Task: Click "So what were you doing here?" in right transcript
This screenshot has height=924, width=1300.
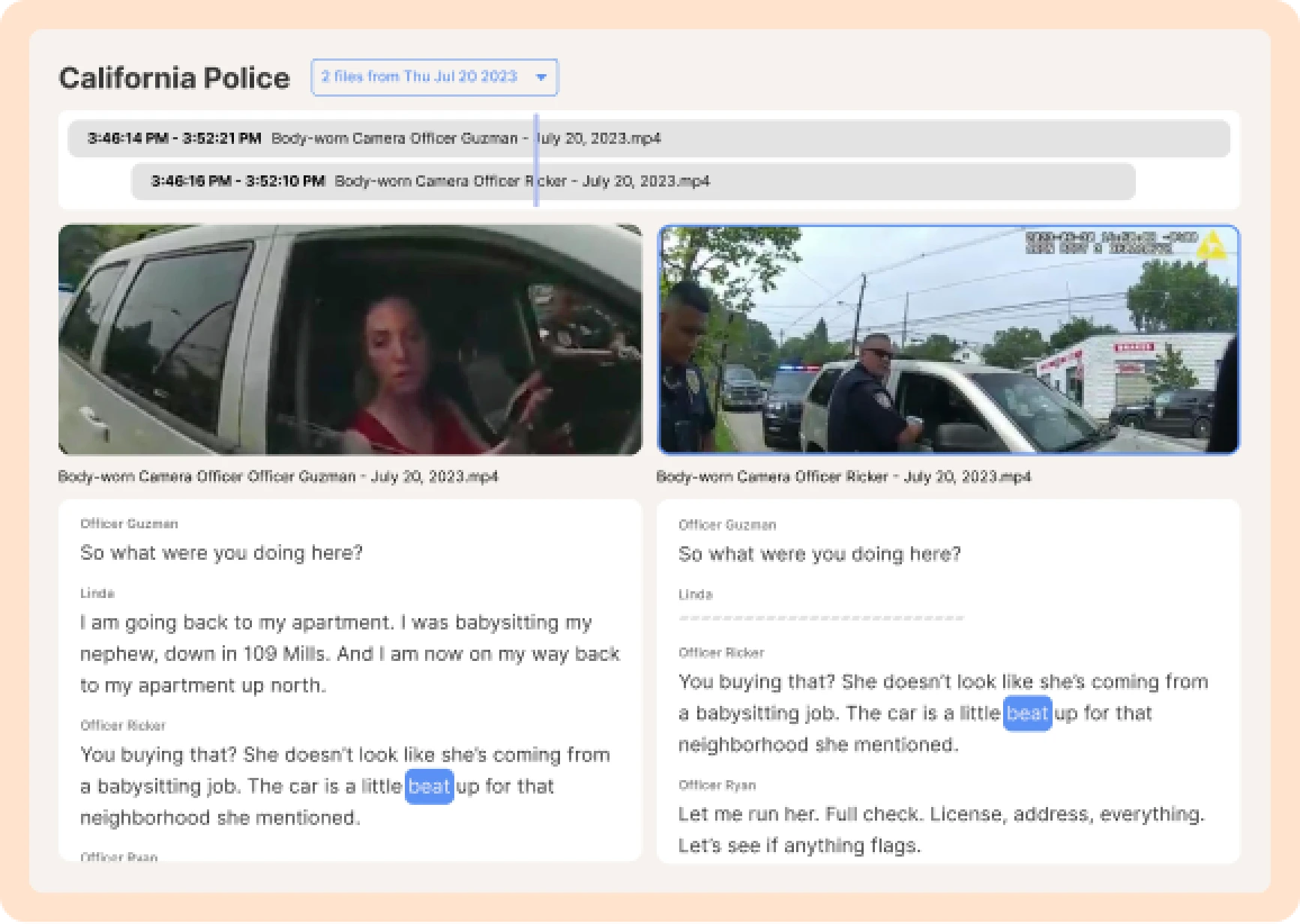Action: pos(819,555)
